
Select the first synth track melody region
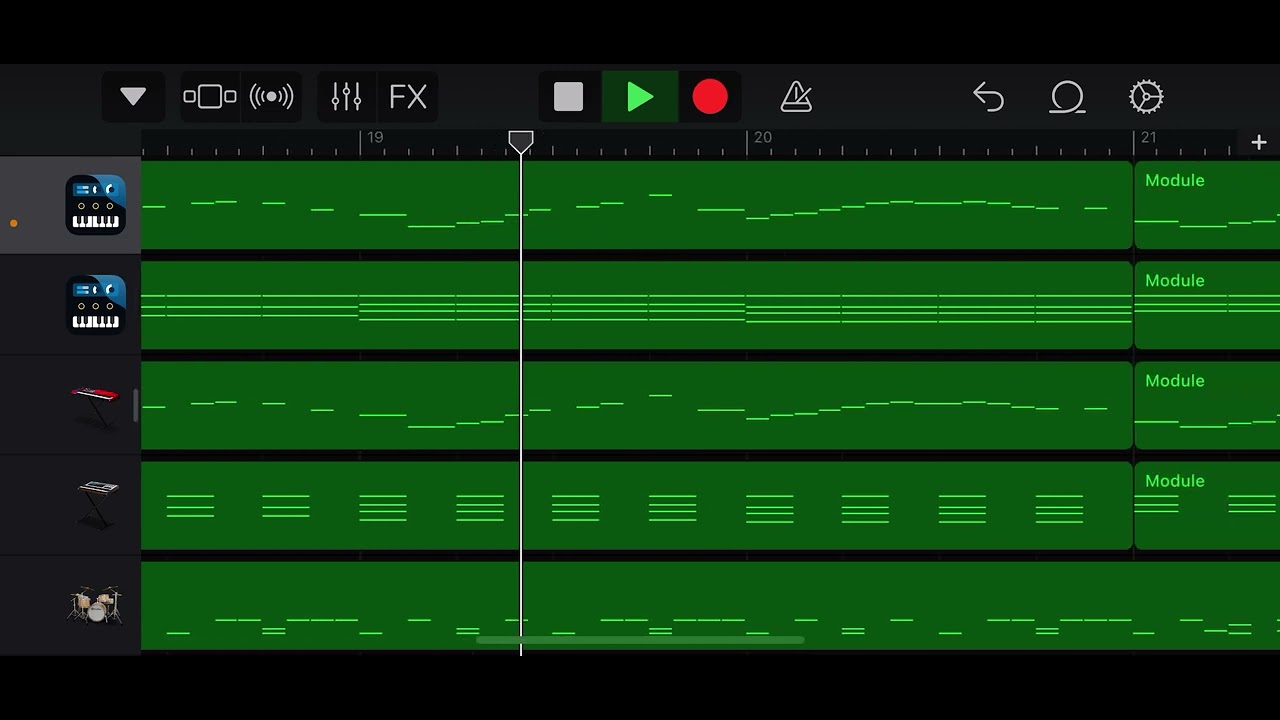(x=637, y=205)
